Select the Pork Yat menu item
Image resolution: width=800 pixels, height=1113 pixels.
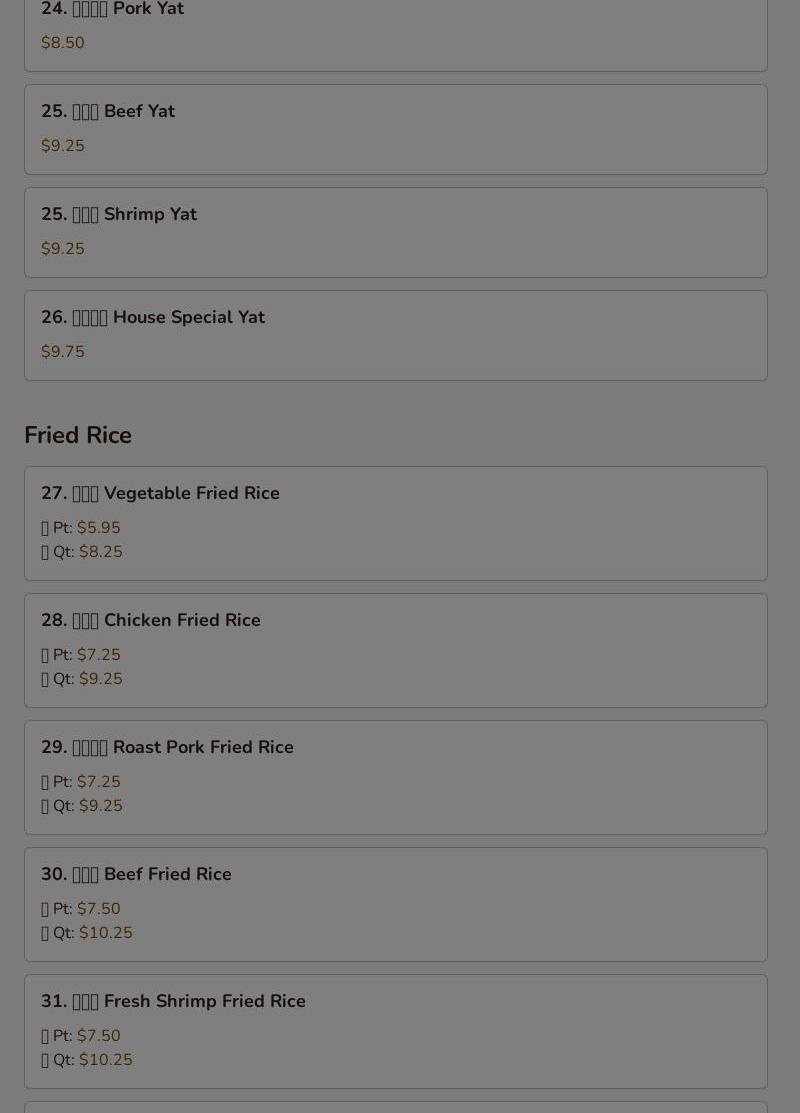395,32
